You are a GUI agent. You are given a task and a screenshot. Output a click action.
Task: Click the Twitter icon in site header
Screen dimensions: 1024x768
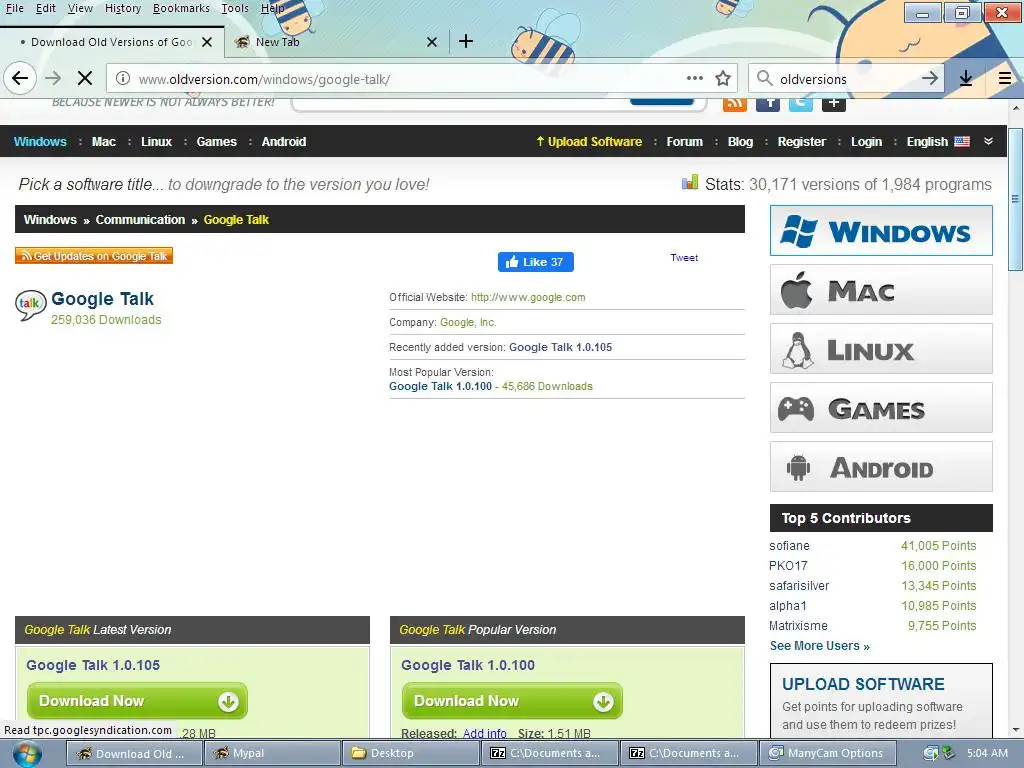coord(801,103)
